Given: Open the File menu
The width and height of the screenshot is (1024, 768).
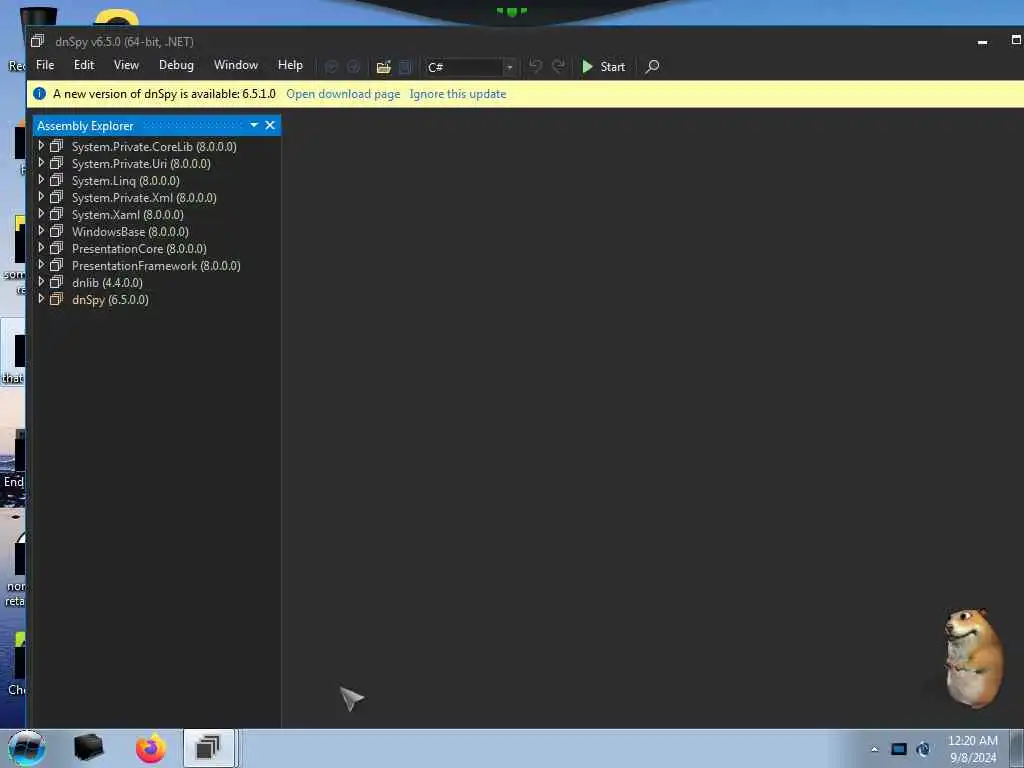Looking at the screenshot, I should click(45, 65).
